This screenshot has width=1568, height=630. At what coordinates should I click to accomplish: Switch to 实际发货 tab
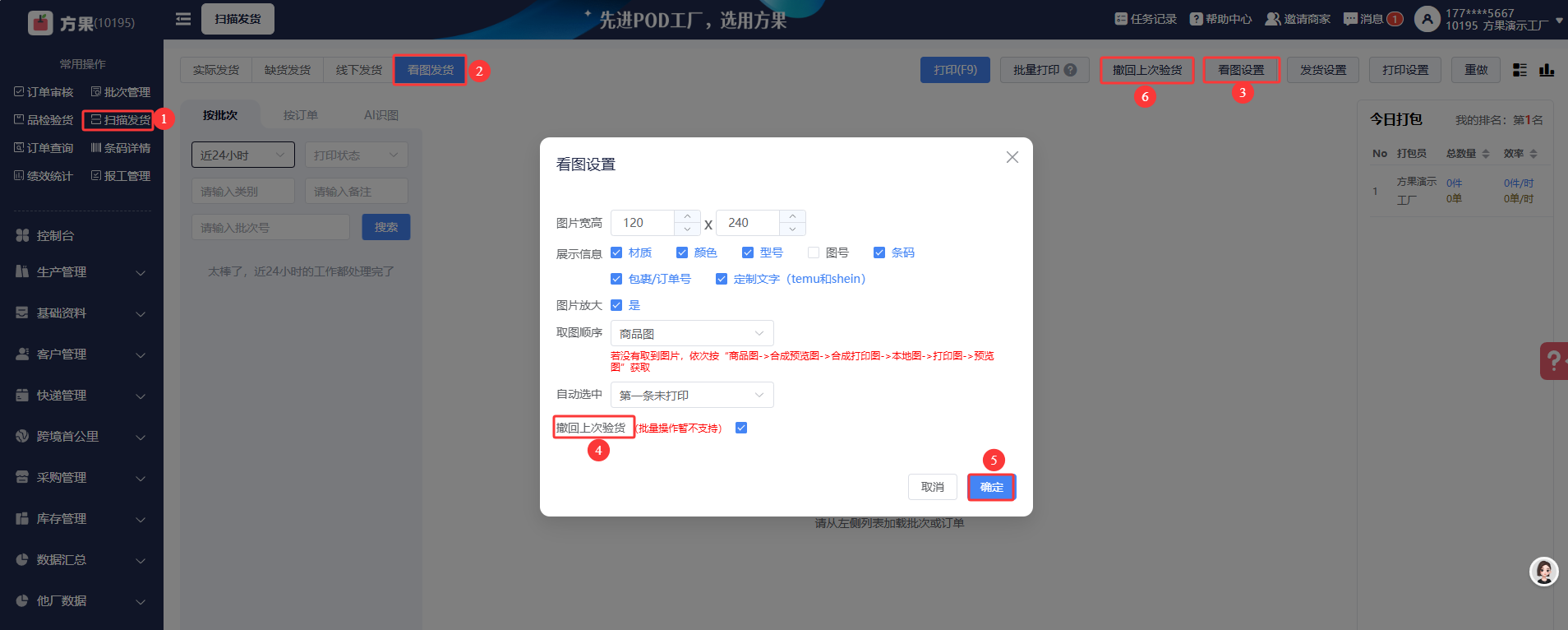(216, 70)
